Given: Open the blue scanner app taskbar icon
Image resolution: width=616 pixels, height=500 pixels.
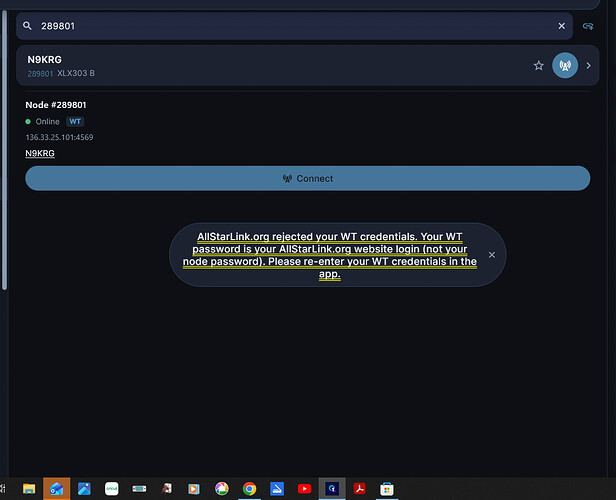Looking at the screenshot, I should pos(277,489).
